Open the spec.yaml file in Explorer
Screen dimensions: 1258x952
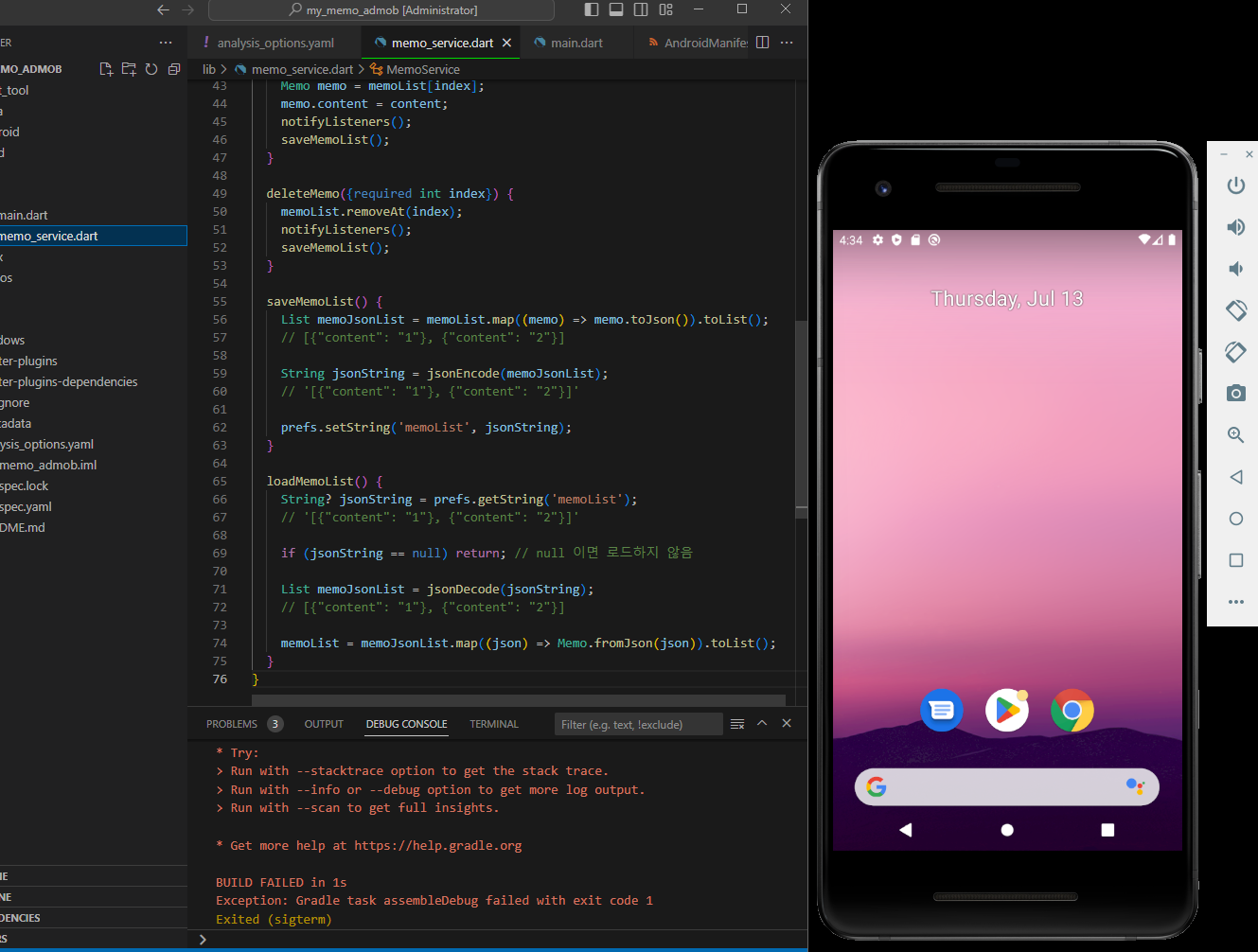[94, 506]
